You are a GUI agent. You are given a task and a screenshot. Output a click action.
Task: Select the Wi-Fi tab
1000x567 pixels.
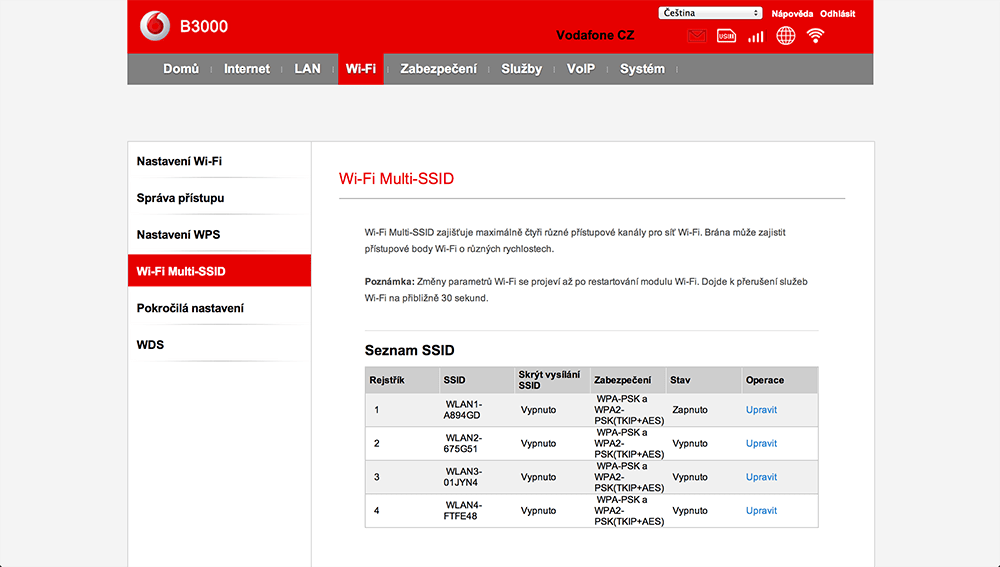(361, 69)
